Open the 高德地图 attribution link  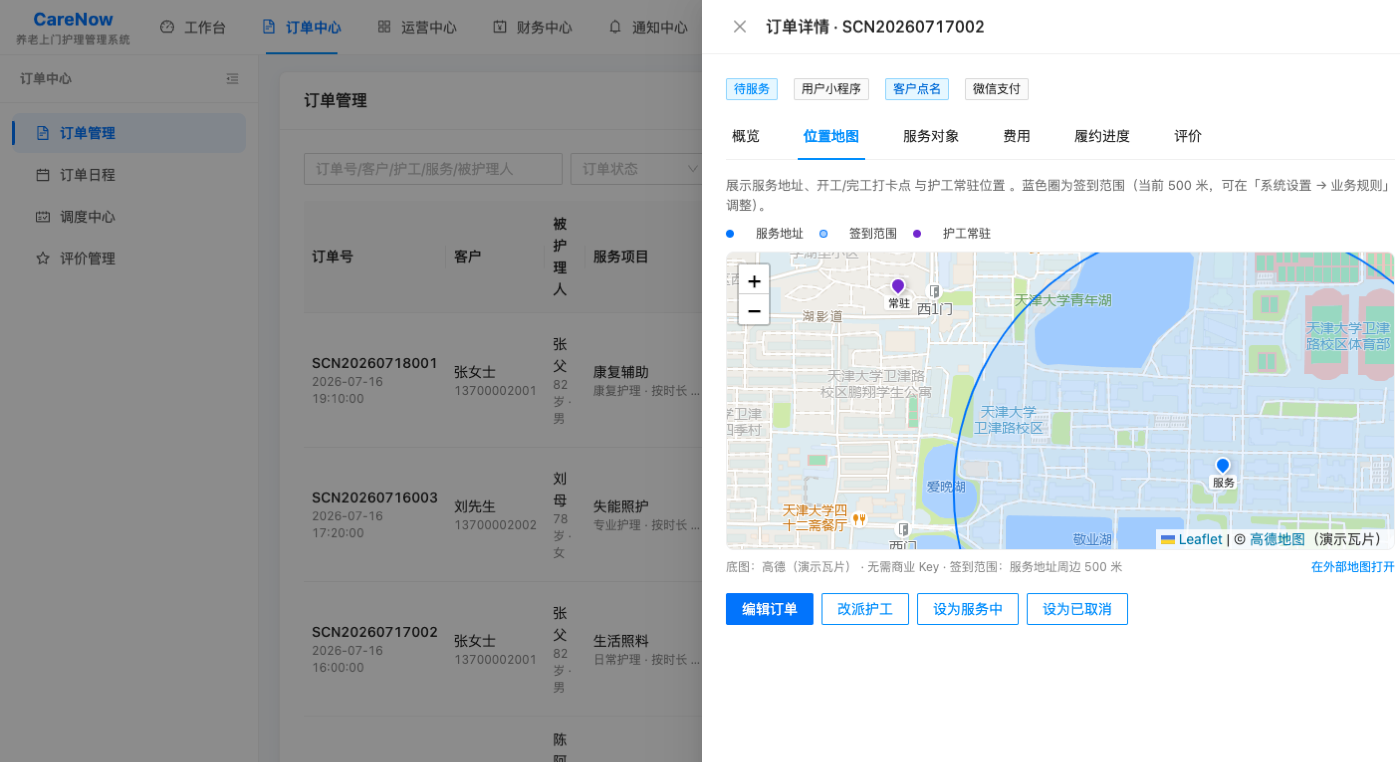tap(1277, 539)
